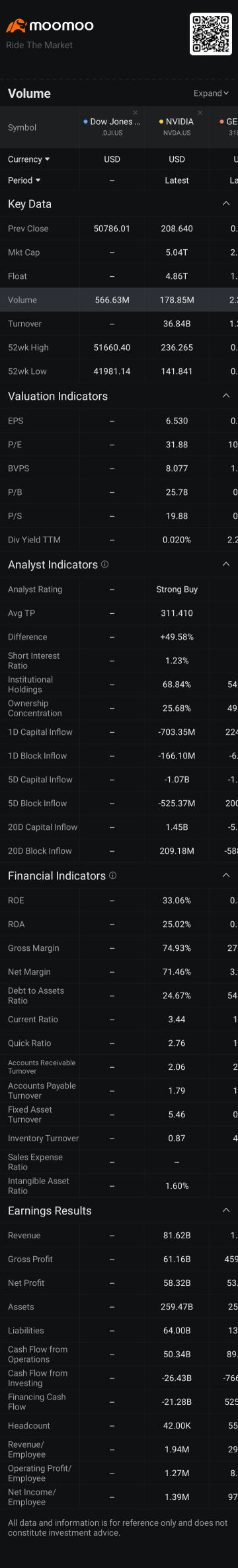Image resolution: width=238 pixels, height=1568 pixels.
Task: Open the Period dropdown
Action: 24,180
